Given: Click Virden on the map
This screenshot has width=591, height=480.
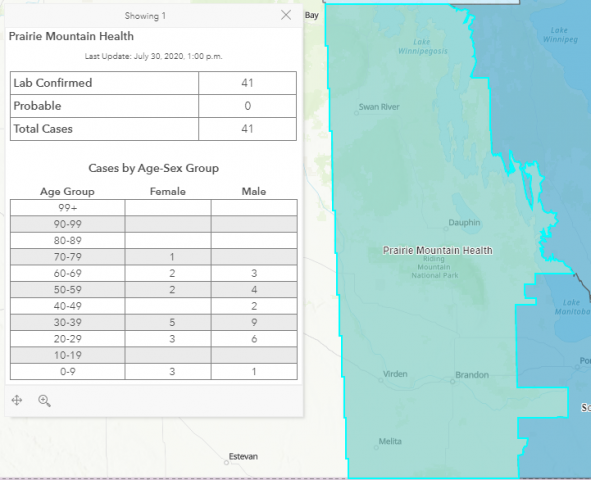Looking at the screenshot, I should [x=395, y=374].
